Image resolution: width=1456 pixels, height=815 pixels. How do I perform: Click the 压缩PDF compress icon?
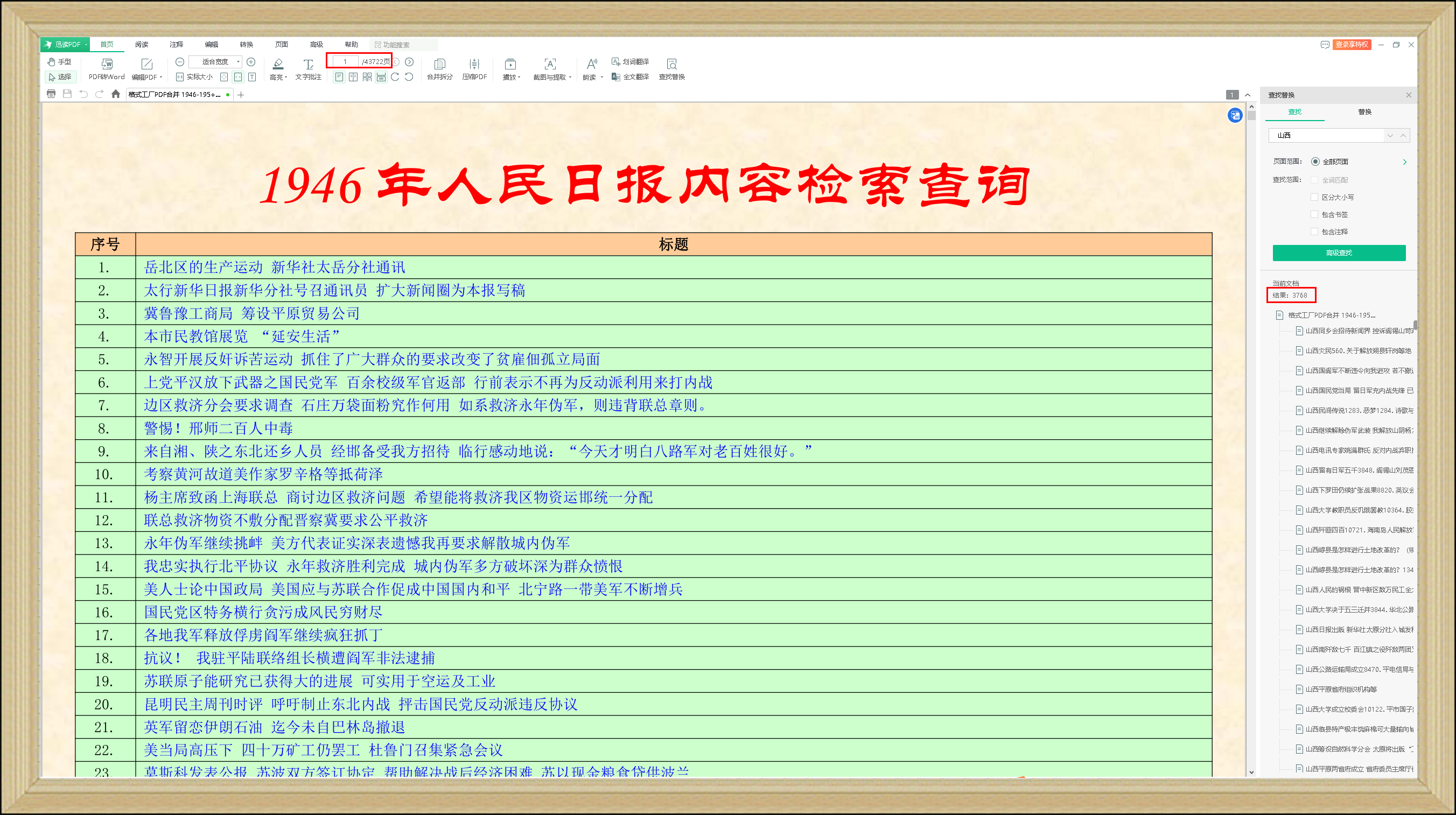[474, 64]
